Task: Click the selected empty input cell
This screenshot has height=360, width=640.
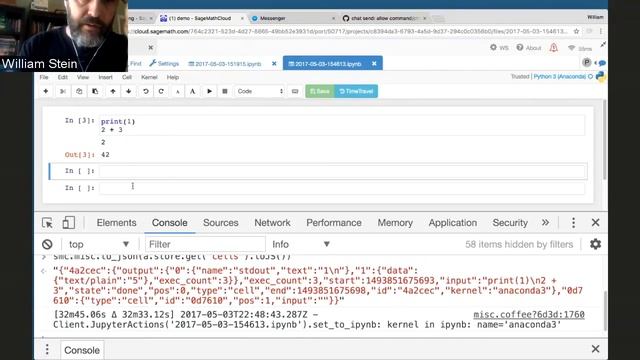Action: pos(342,171)
